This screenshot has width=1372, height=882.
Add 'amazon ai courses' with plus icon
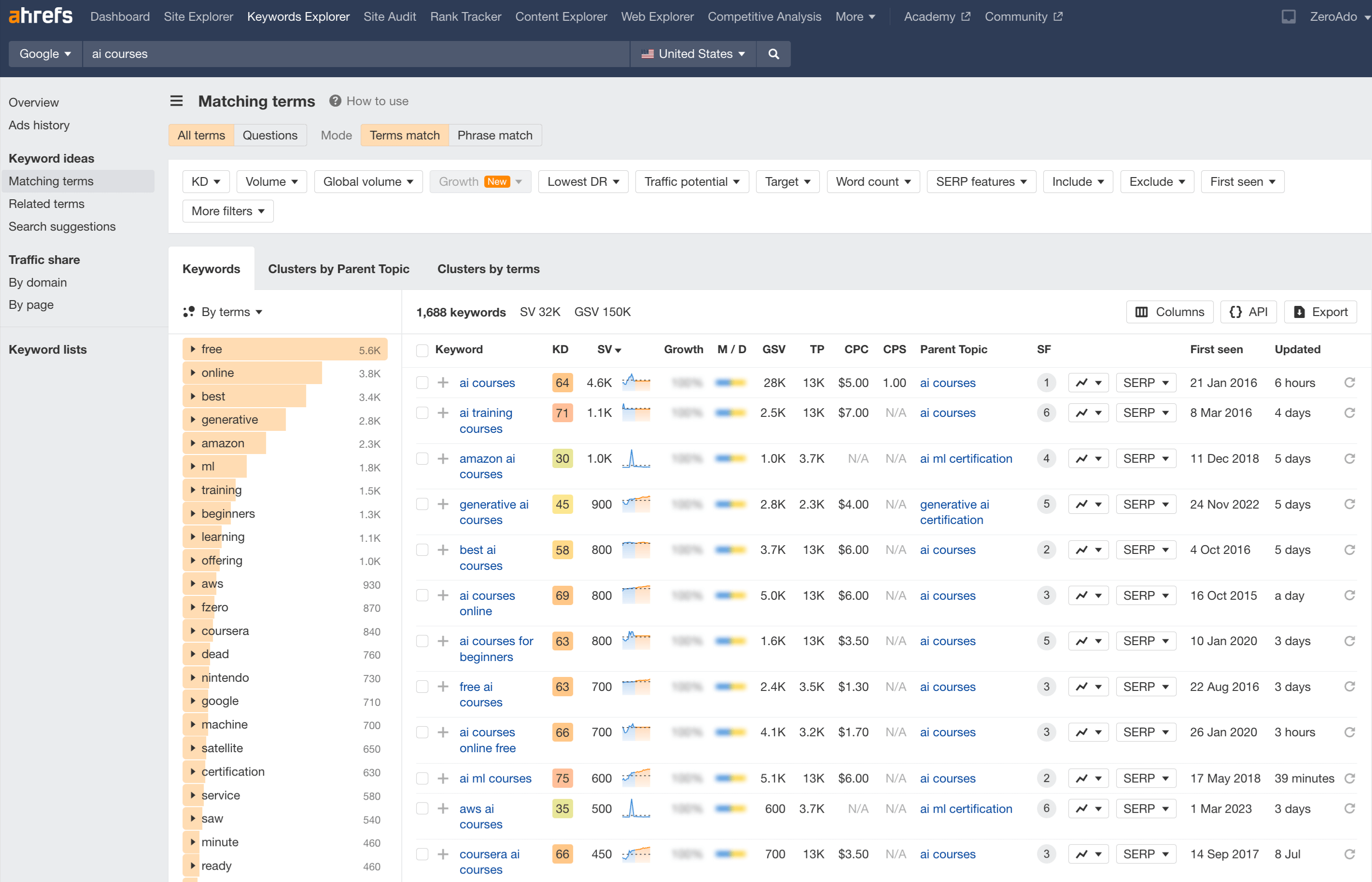click(443, 459)
